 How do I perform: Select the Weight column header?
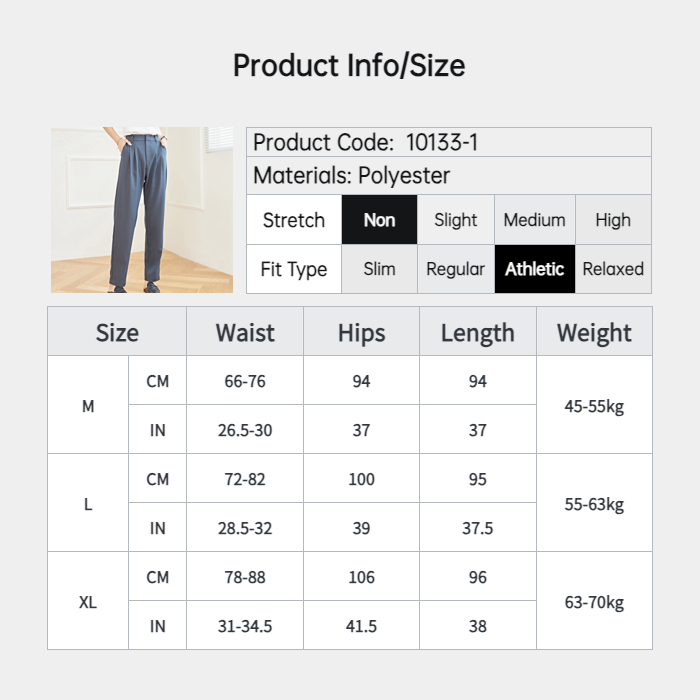tap(594, 333)
